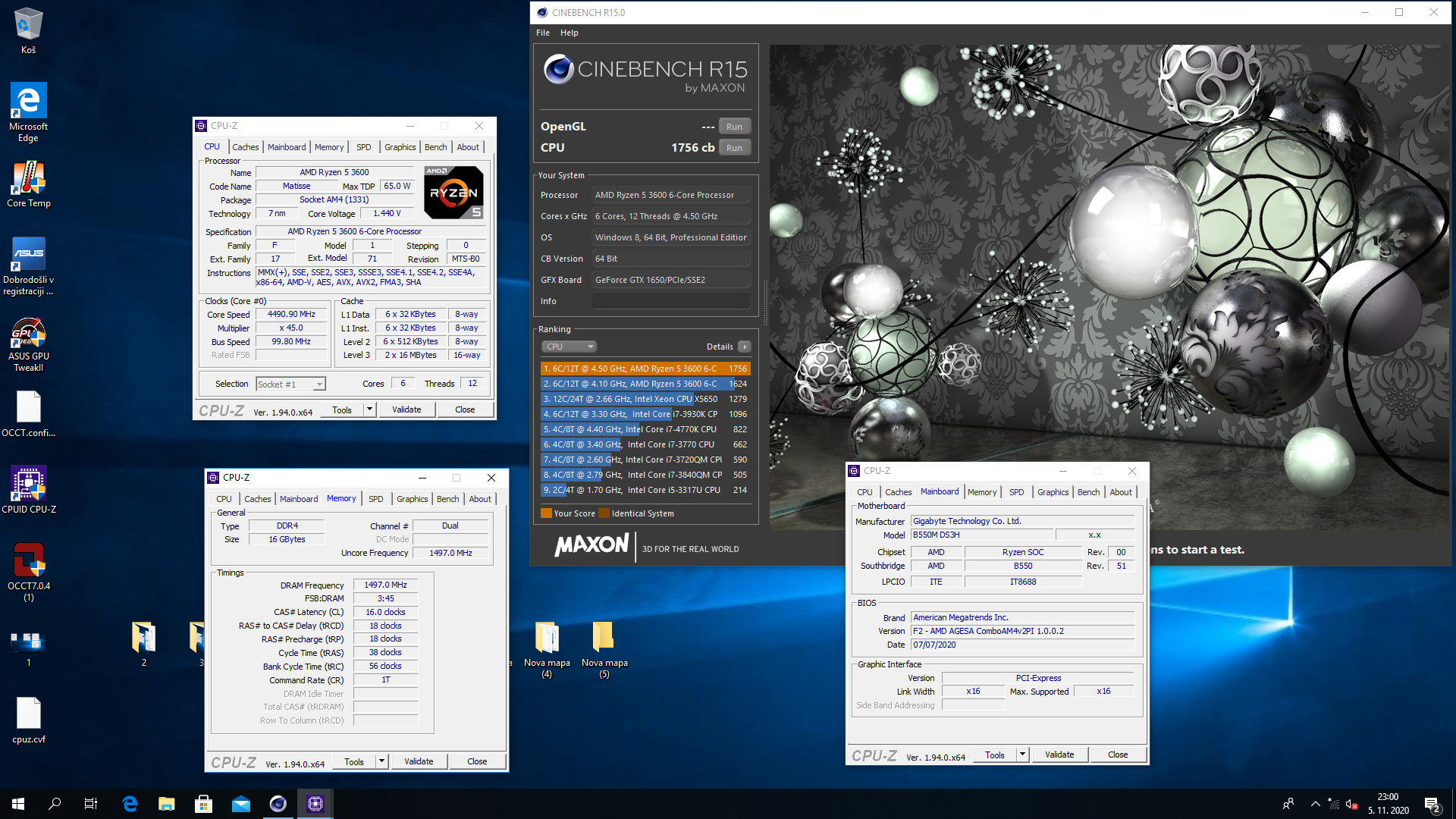1456x819 pixels.
Task: Launch the ASUS GPU Tweak II shortcut
Action: (28, 345)
